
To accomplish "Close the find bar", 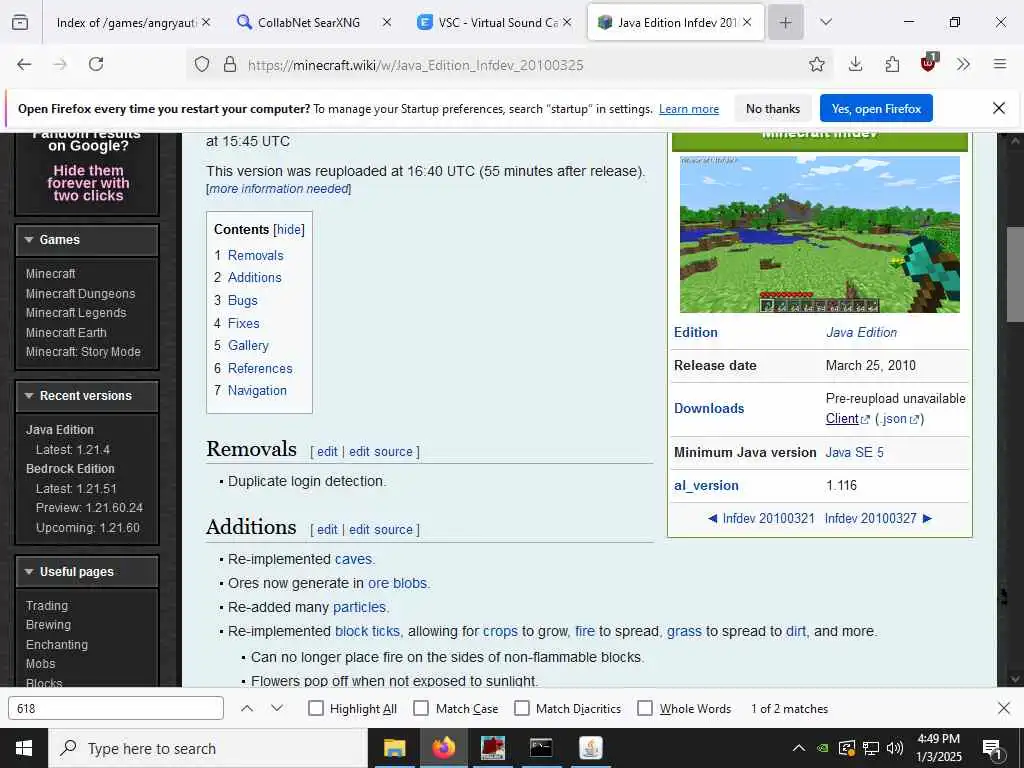I will 1004,708.
